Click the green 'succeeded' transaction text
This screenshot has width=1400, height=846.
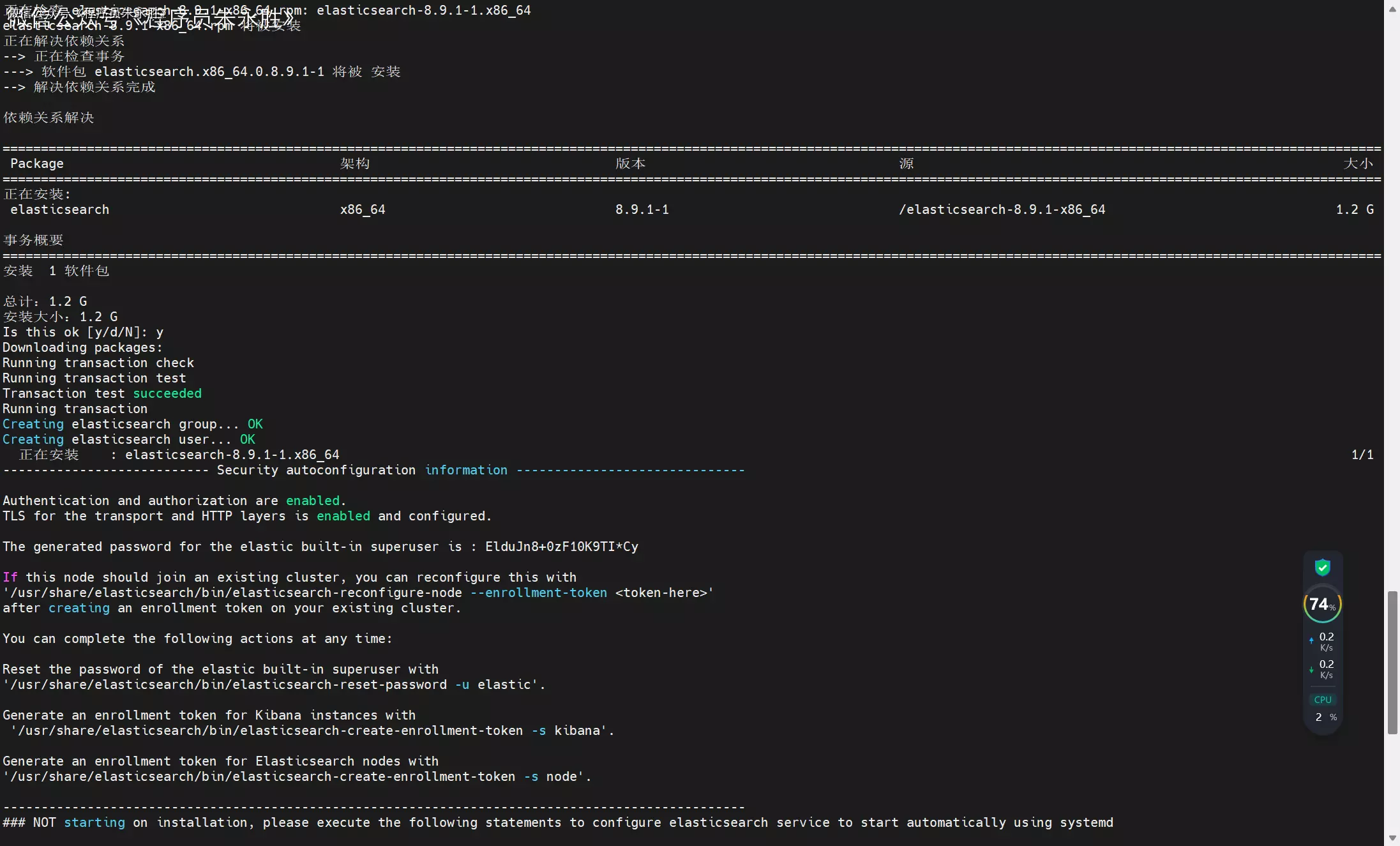pos(167,393)
